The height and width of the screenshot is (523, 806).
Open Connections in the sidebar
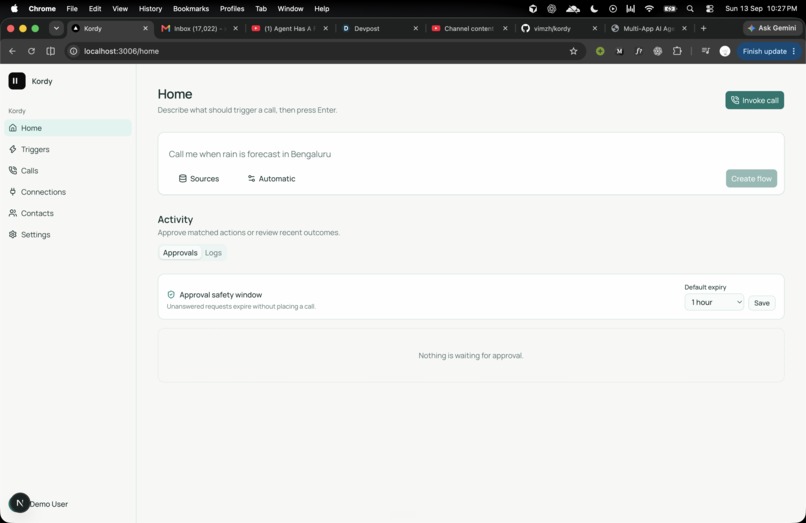coord(67,192)
